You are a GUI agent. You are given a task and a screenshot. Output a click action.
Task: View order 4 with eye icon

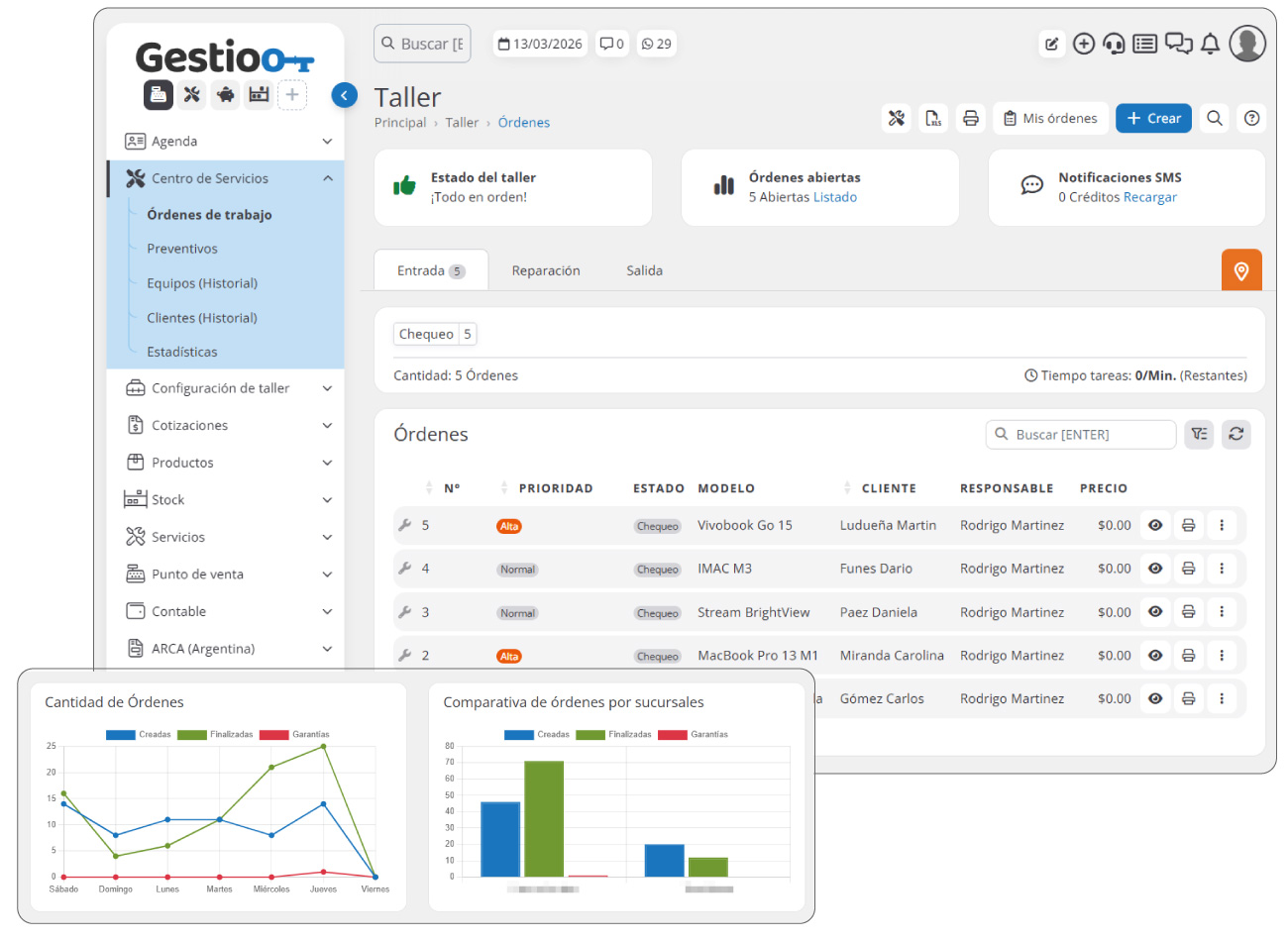1155,569
